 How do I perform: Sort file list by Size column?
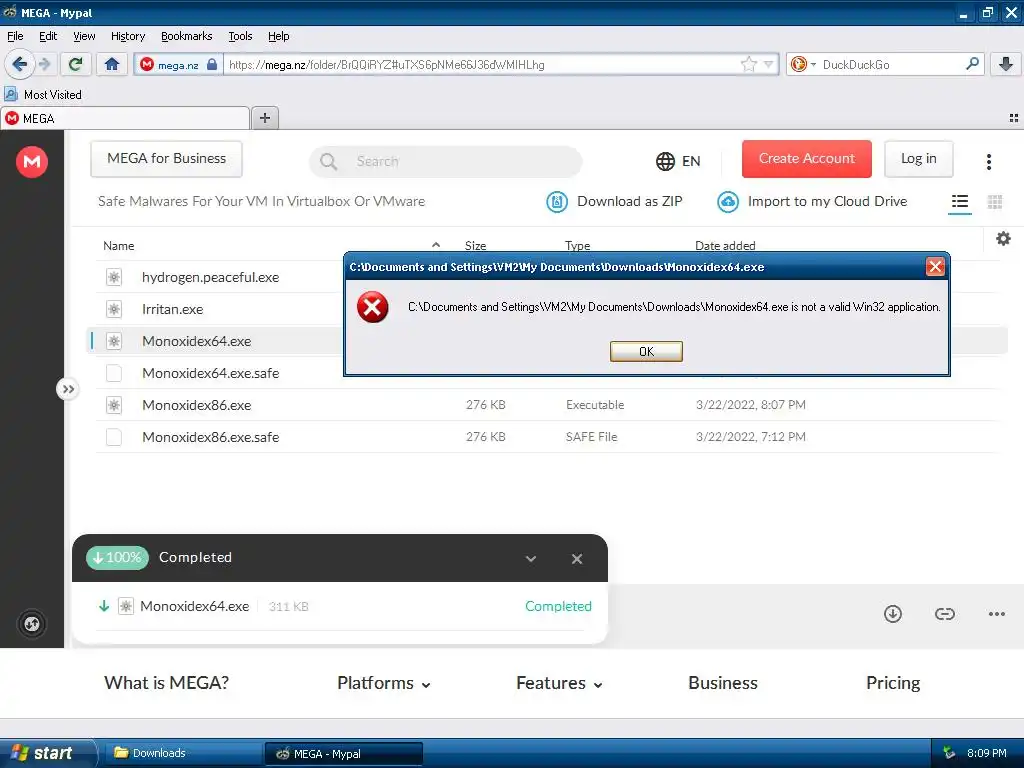pos(475,246)
